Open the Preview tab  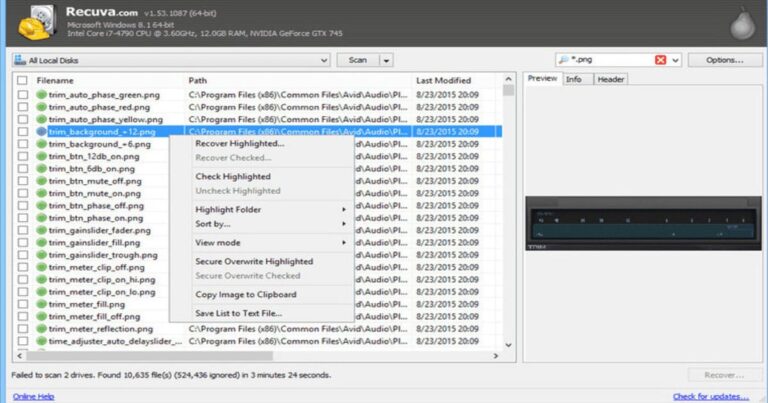click(542, 78)
